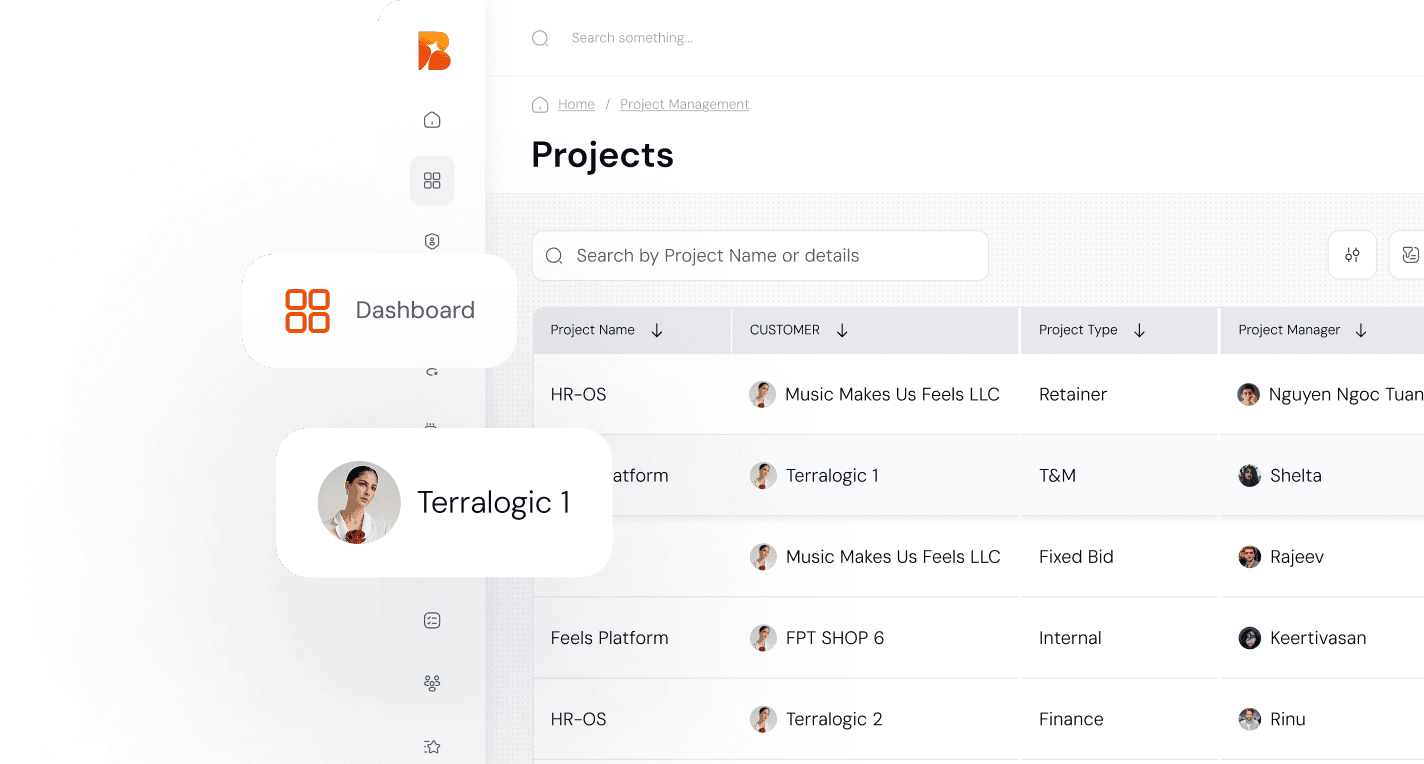
Task: Click the Home breadcrumb link
Action: pyautogui.click(x=576, y=104)
